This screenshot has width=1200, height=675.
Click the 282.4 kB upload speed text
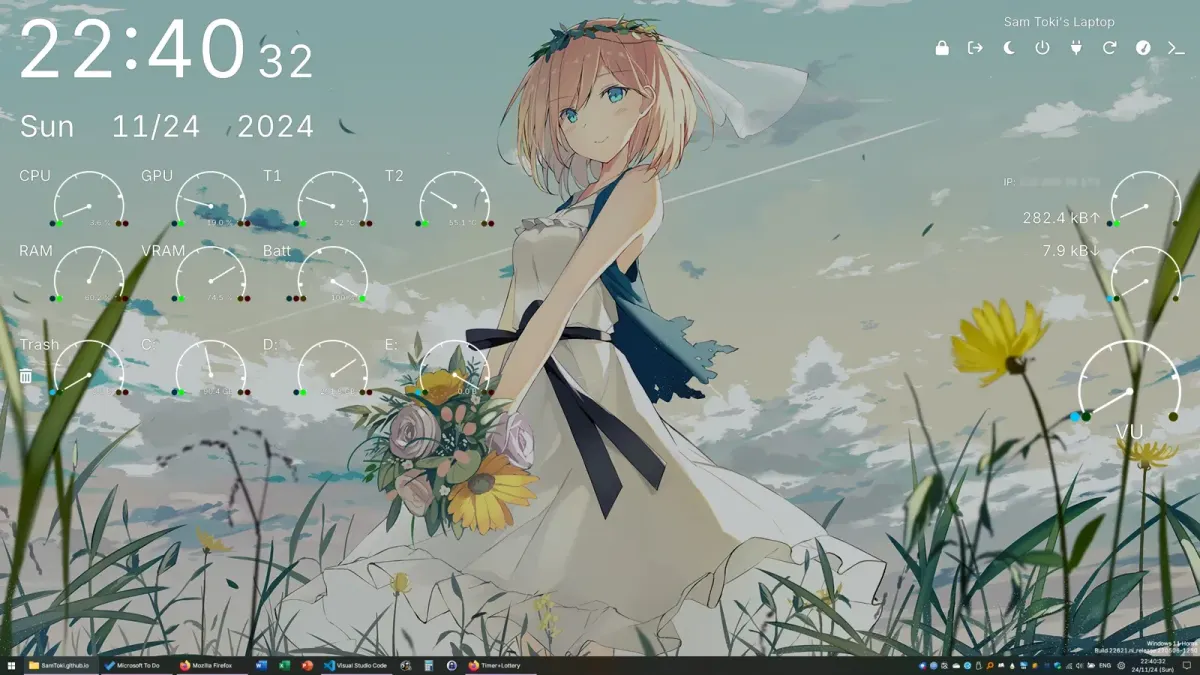pyautogui.click(x=1061, y=217)
